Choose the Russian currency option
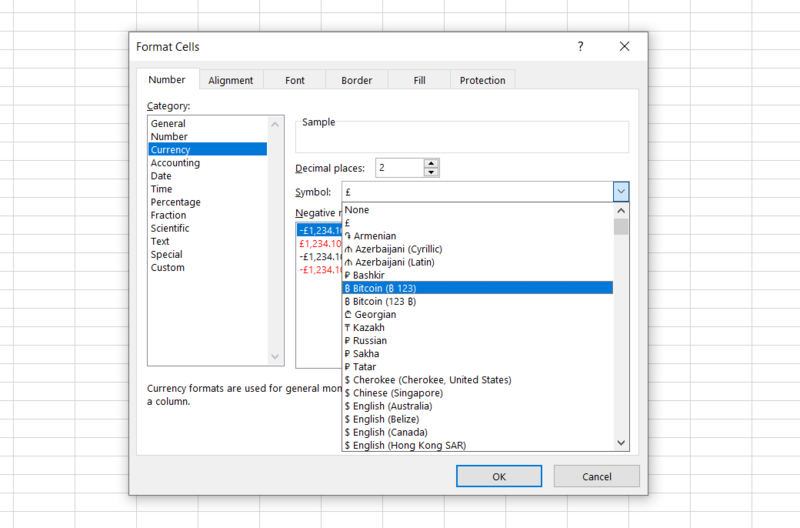Image resolution: width=800 pixels, height=528 pixels. click(478, 341)
